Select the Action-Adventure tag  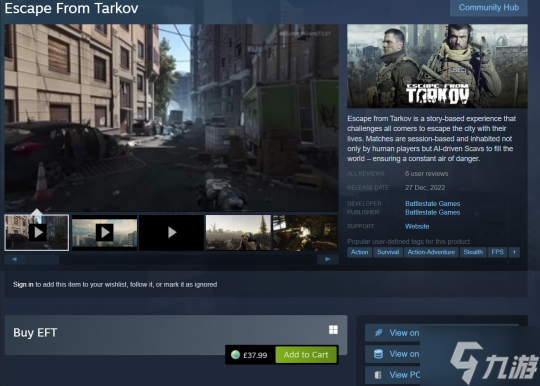point(431,252)
